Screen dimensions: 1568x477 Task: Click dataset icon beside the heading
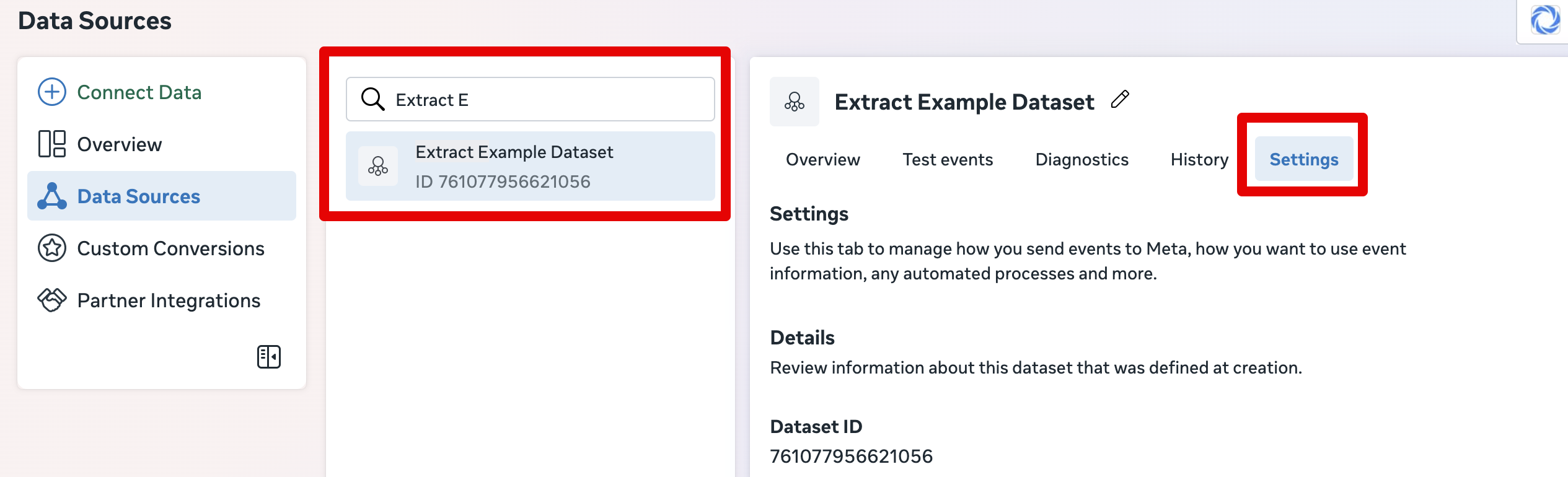point(795,102)
